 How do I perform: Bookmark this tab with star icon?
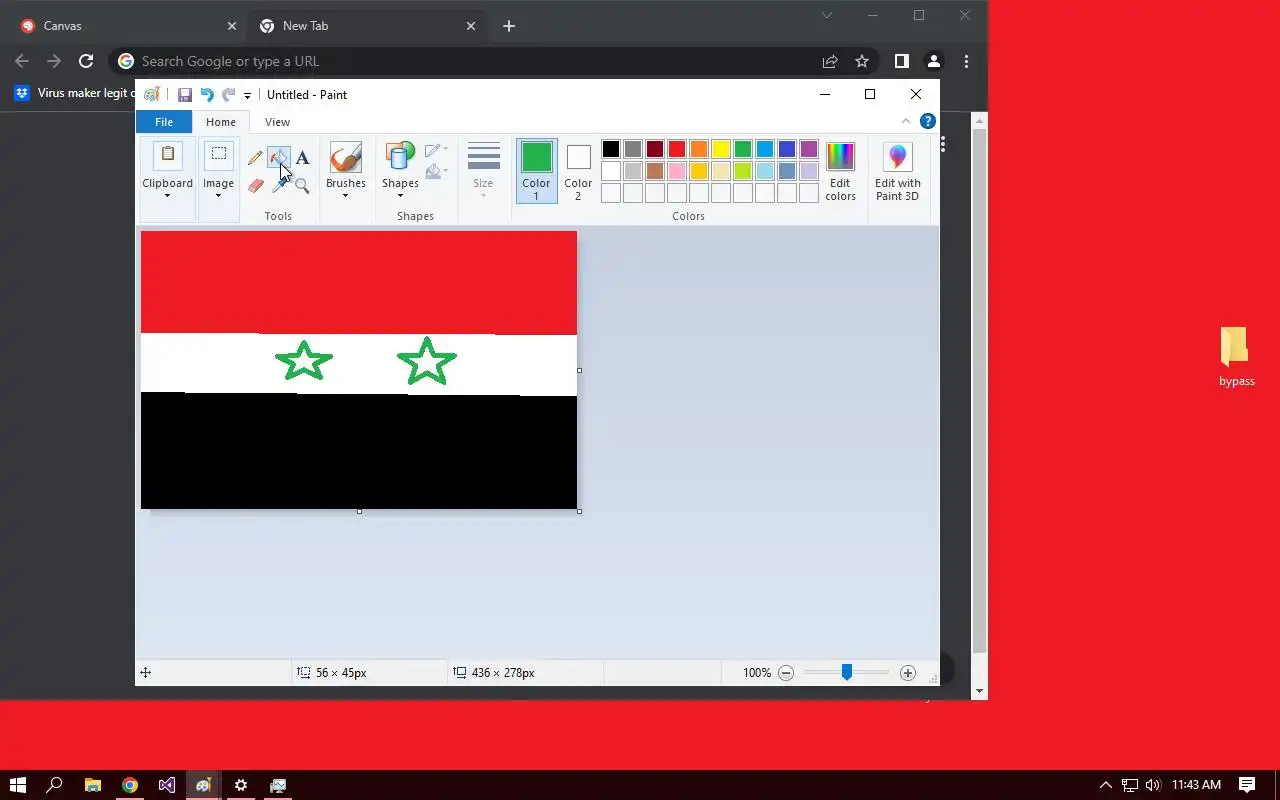tap(862, 61)
